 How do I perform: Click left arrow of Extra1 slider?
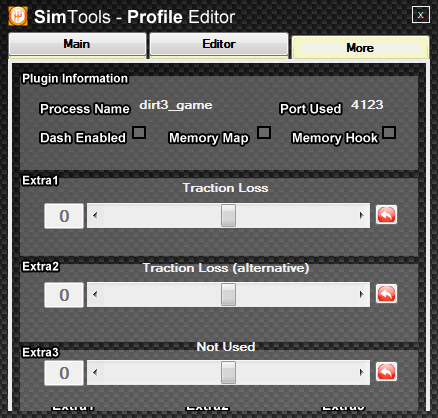pos(95,215)
